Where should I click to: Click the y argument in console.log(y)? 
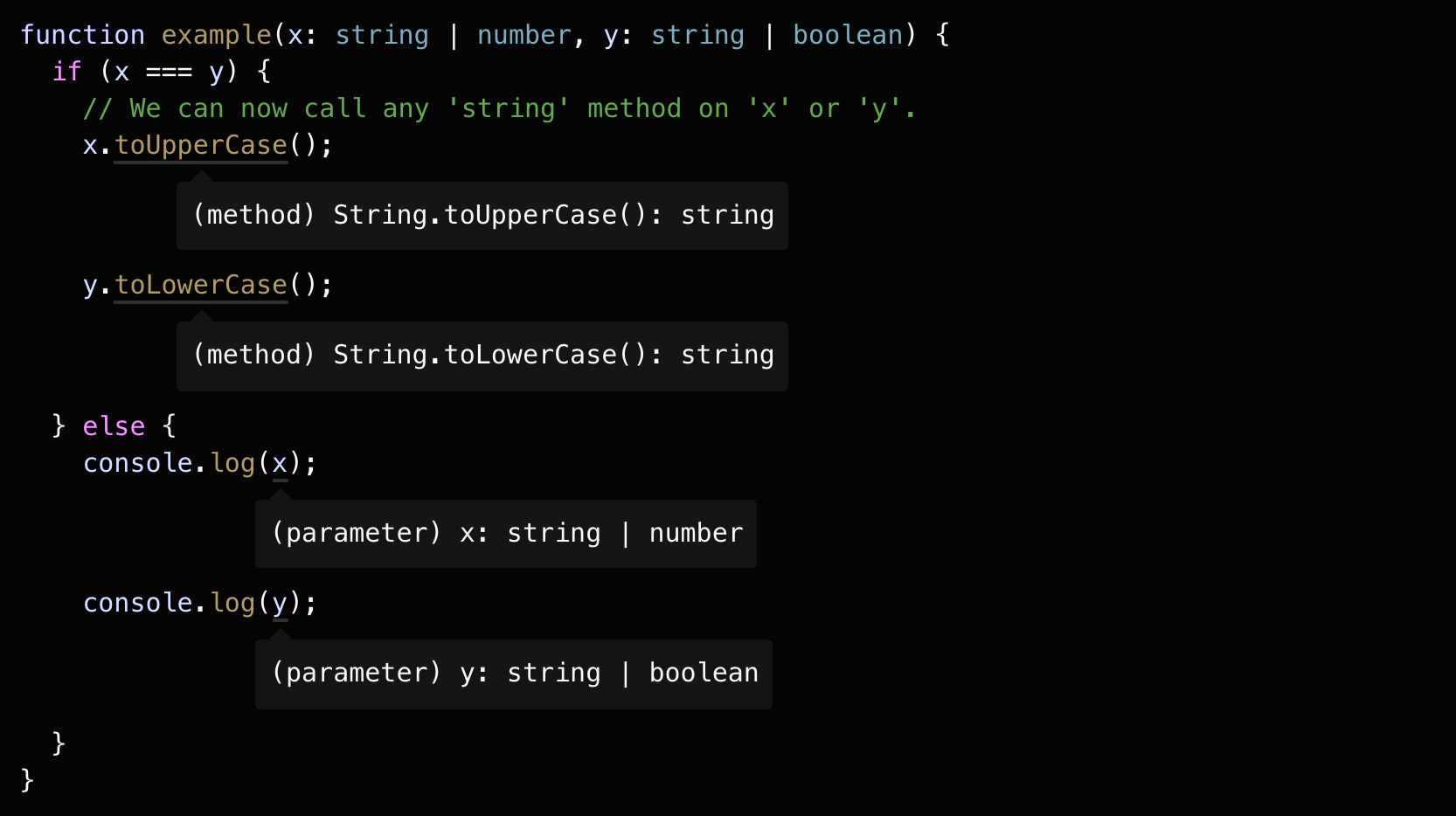[x=280, y=603]
